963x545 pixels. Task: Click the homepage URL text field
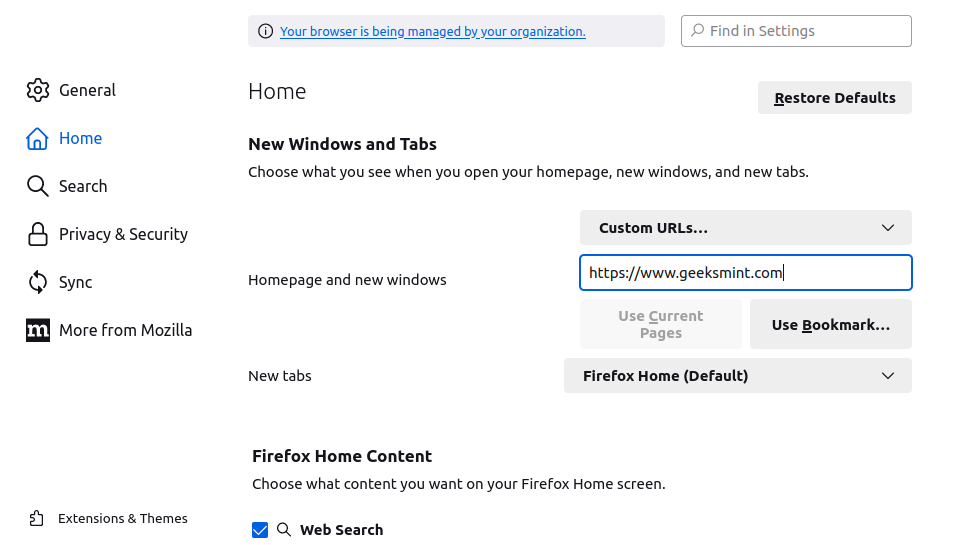coord(745,273)
